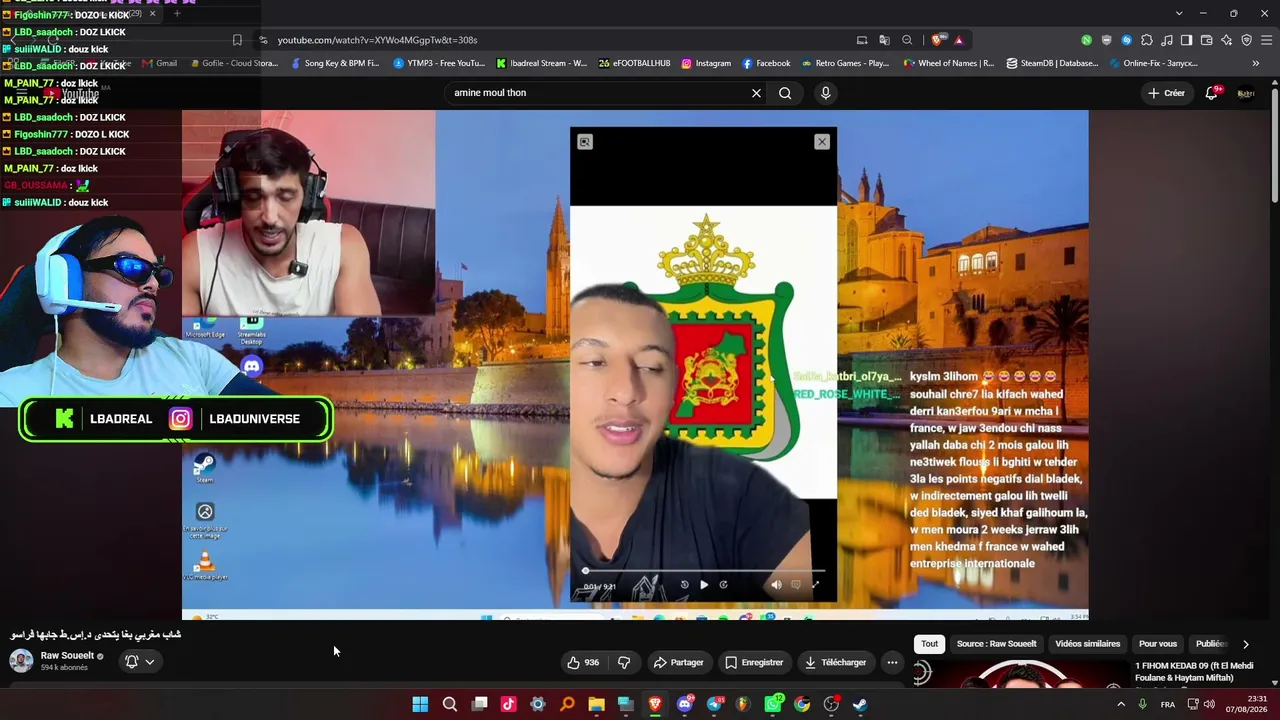Screen dimensions: 1280x720
Task: Close the embedded video popup
Action: pos(822,142)
